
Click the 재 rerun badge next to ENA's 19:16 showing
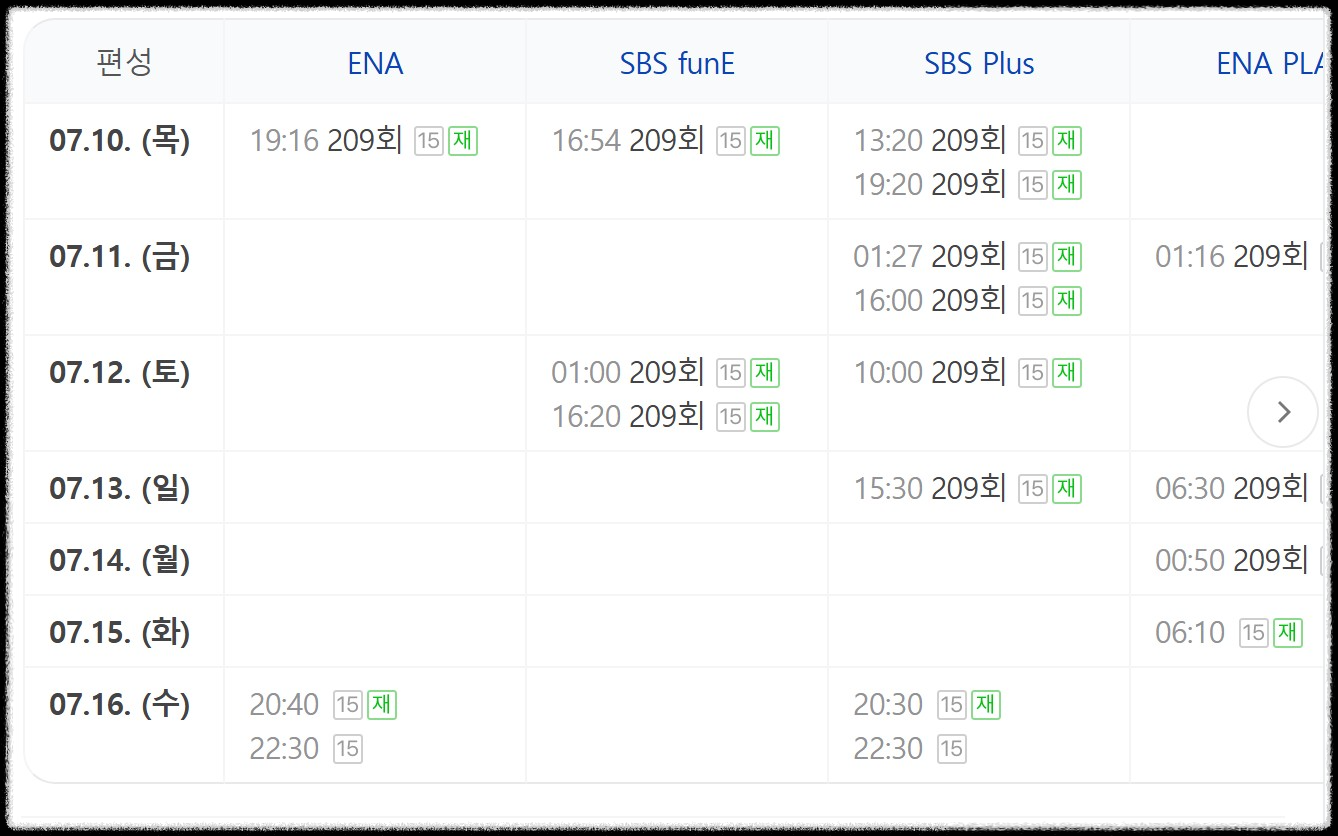pyautogui.click(x=462, y=141)
